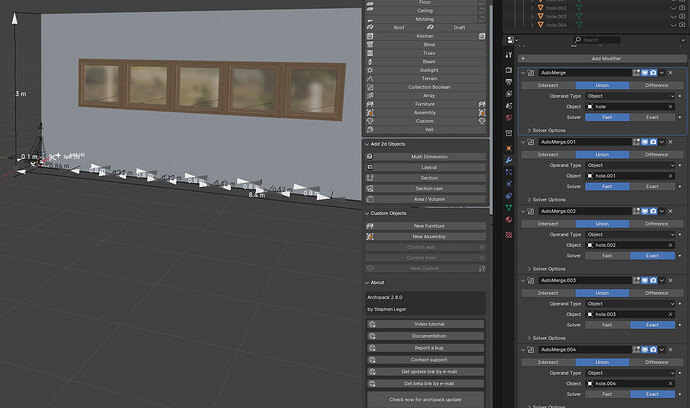
Task: Add a Veil object
Action: [x=425, y=129]
